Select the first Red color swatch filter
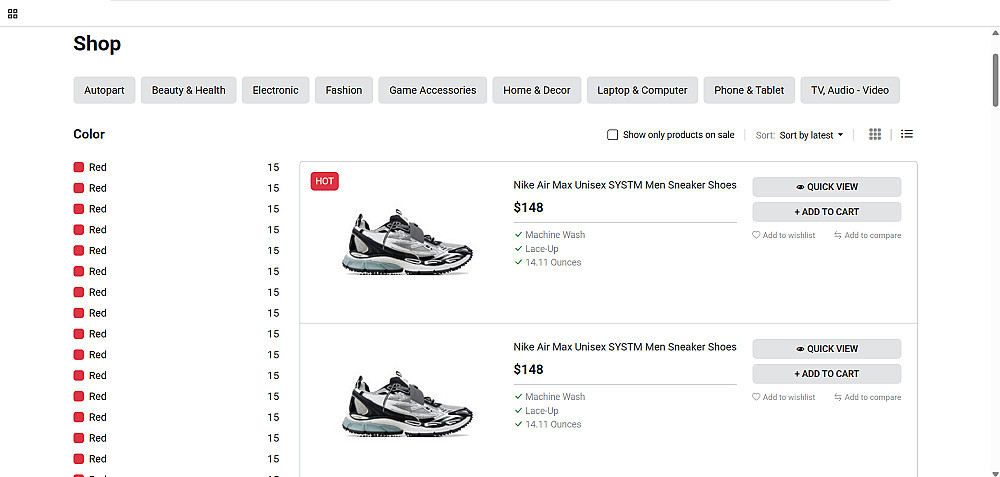This screenshot has width=1000, height=477. point(79,168)
